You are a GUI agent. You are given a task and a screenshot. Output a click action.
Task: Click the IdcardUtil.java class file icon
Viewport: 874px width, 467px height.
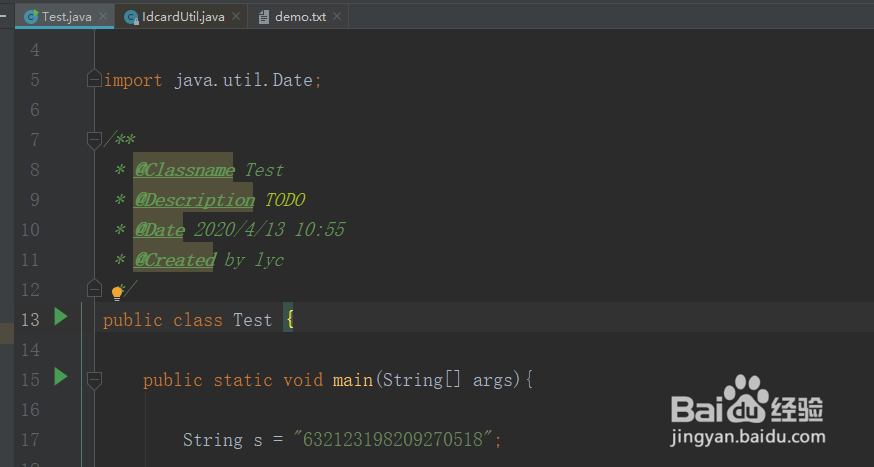(x=131, y=18)
